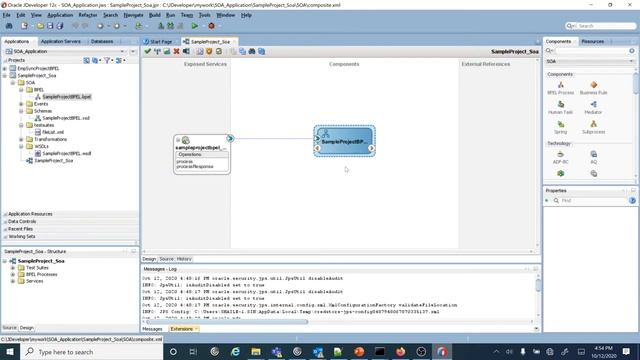Expand the Transformations folder
This screenshot has height=360, width=640.
click(21, 140)
